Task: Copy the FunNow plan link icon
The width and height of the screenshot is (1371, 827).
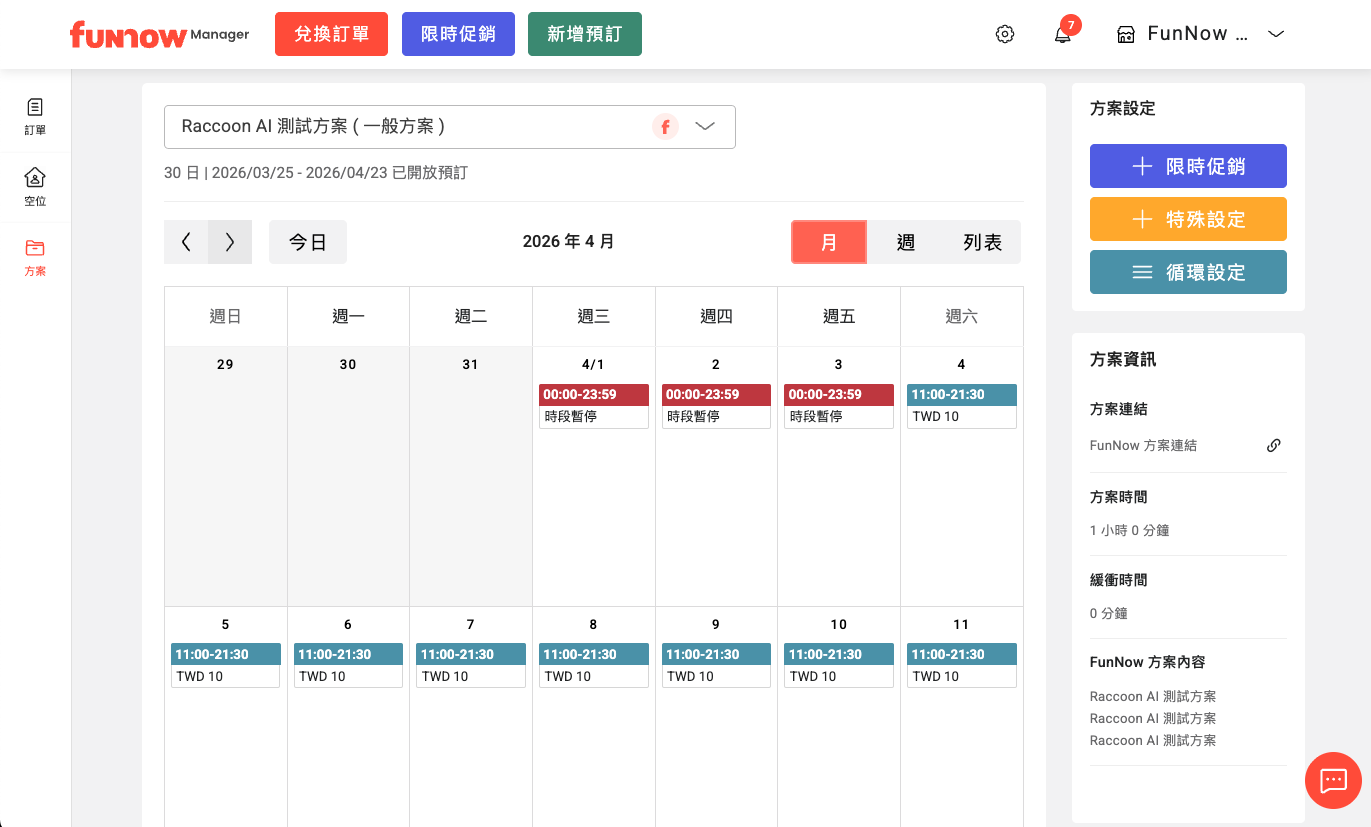Action: (1273, 446)
